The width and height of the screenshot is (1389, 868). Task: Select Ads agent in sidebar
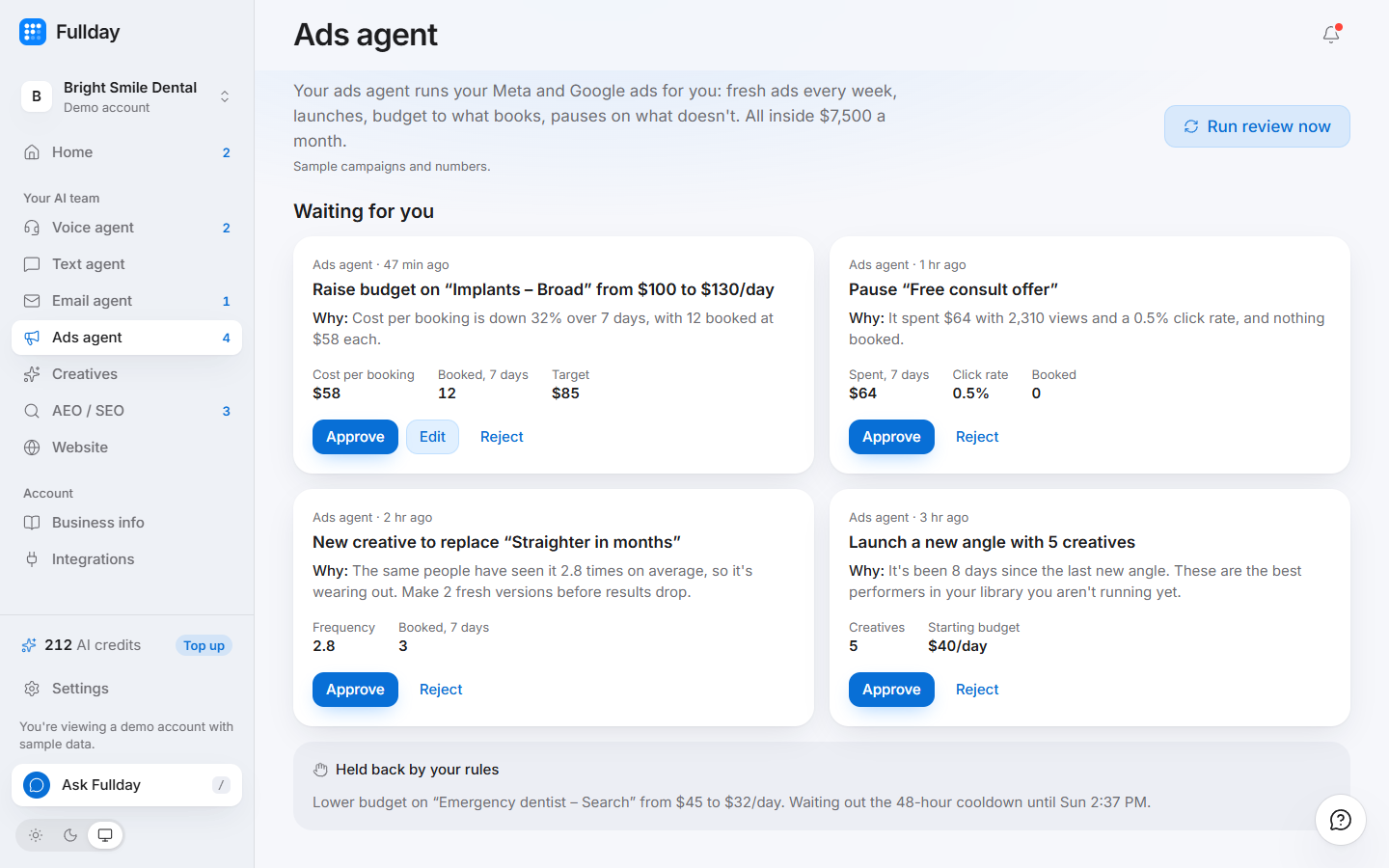click(x=127, y=338)
